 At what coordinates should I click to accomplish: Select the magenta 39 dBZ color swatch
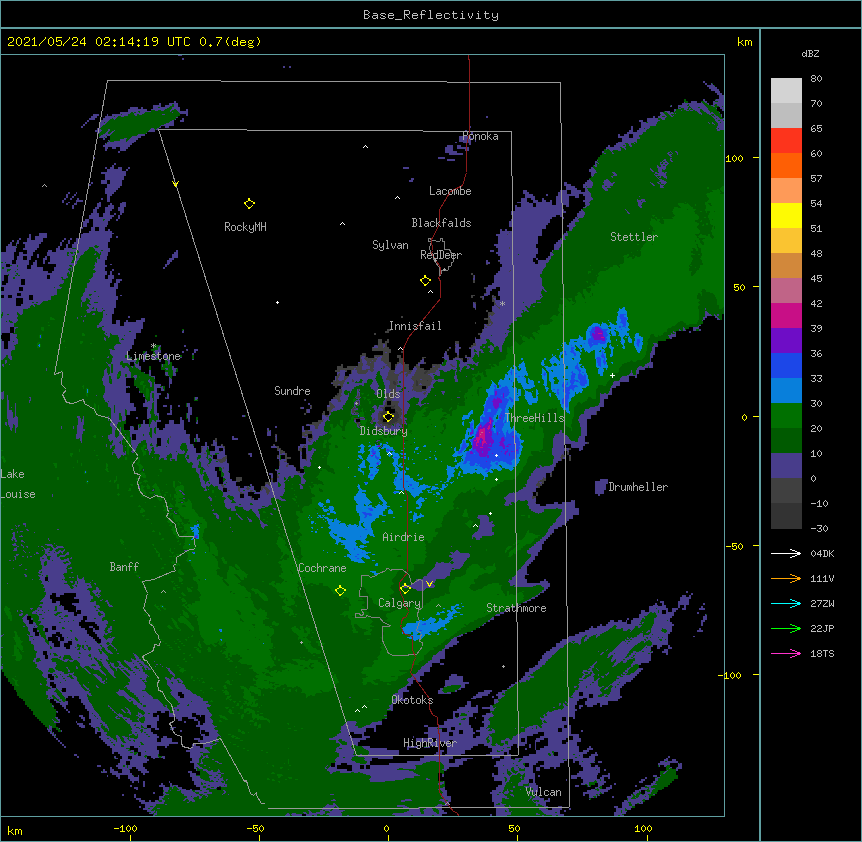pyautogui.click(x=786, y=315)
